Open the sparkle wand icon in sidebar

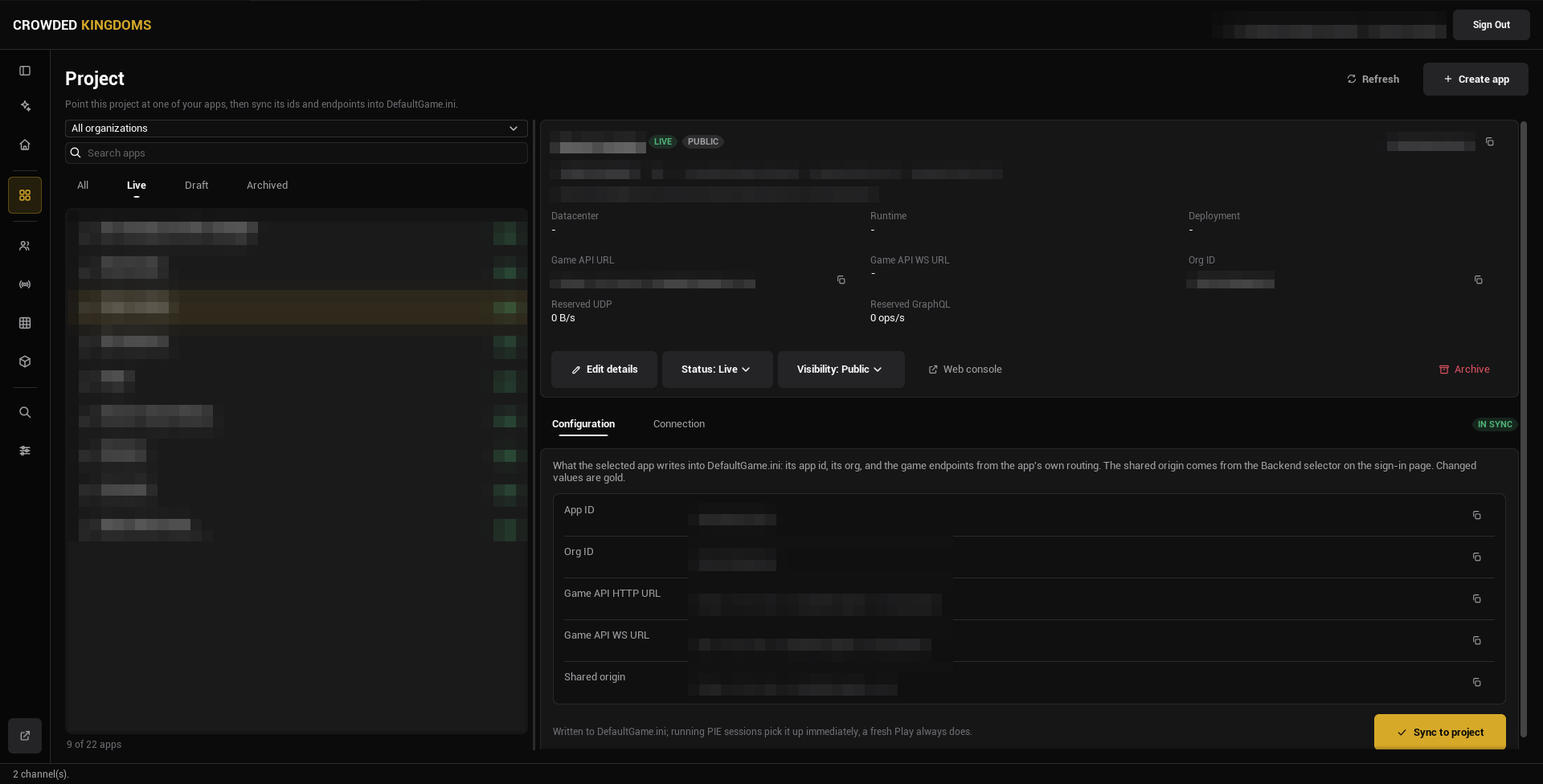coord(25,106)
